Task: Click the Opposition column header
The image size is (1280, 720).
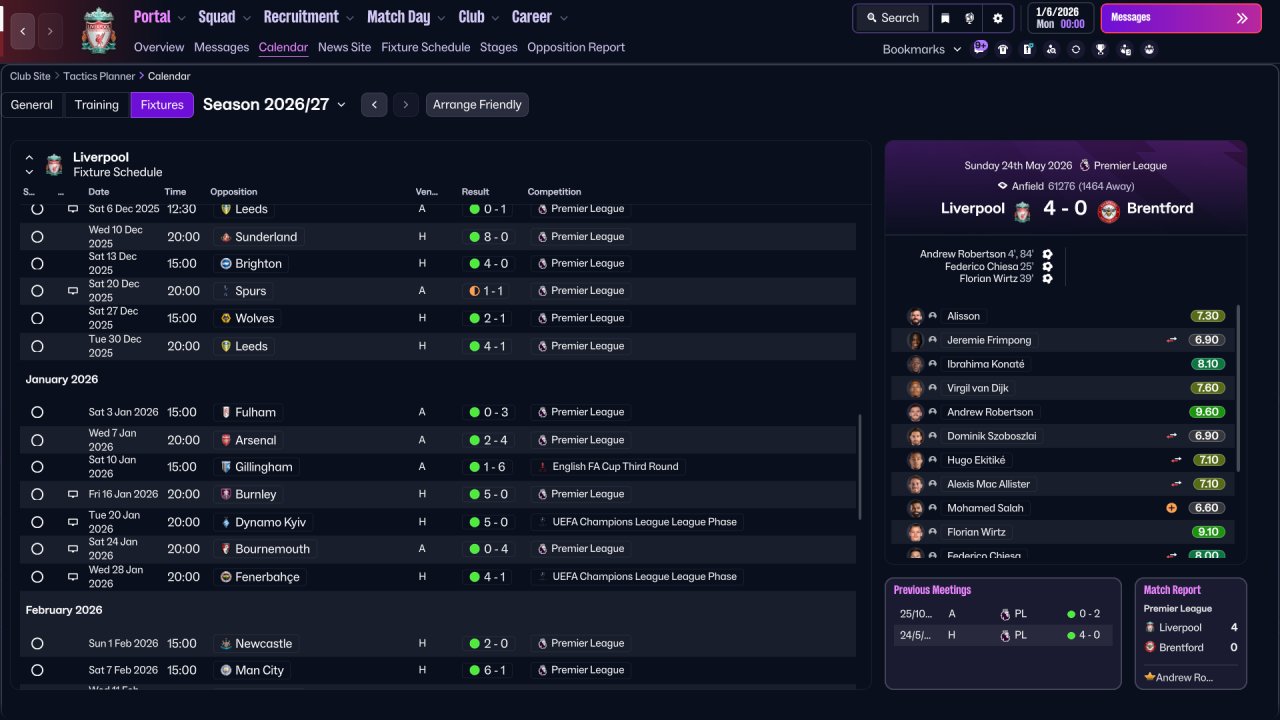Action: click(x=234, y=192)
